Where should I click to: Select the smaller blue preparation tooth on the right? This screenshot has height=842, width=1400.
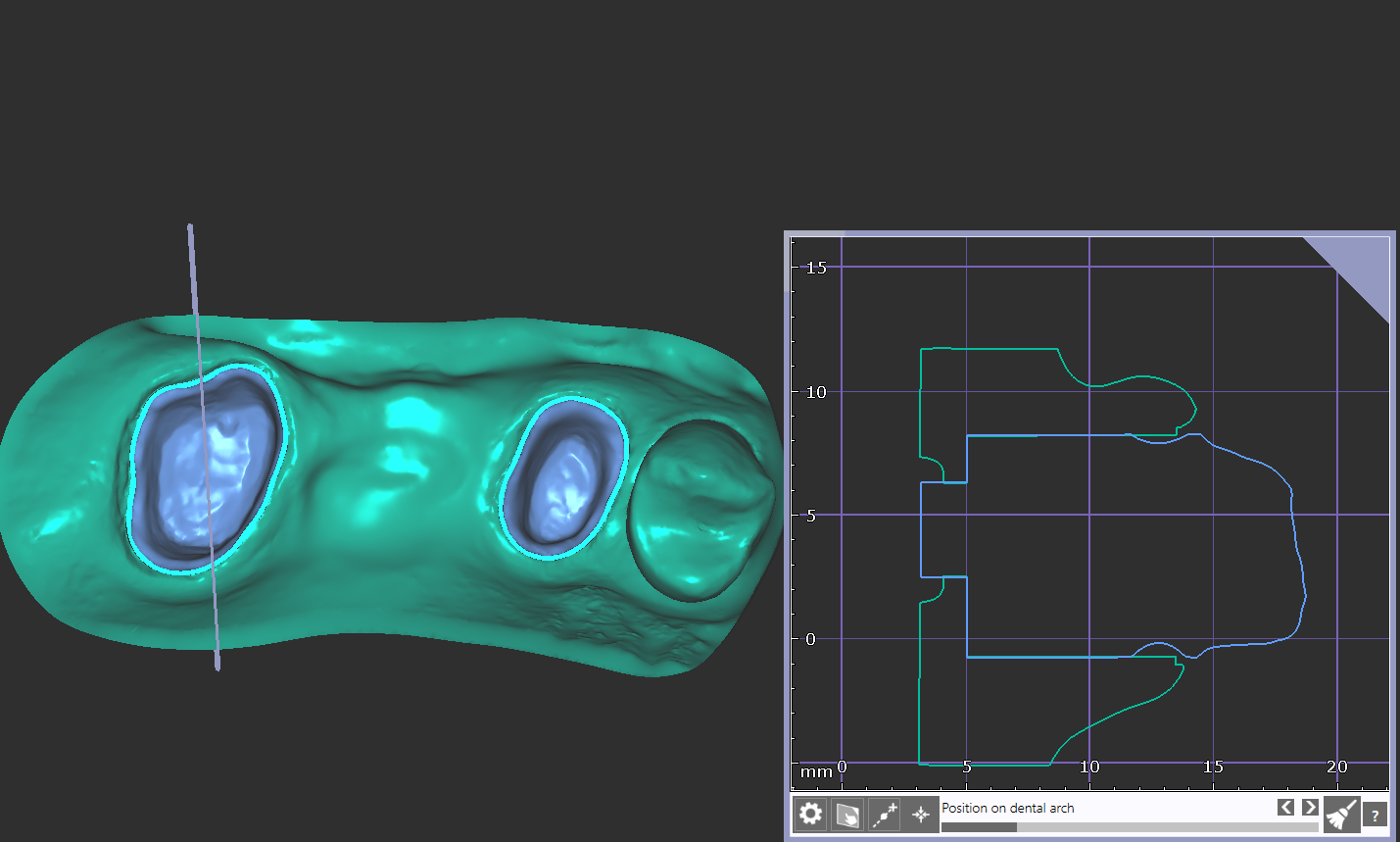(x=563, y=477)
